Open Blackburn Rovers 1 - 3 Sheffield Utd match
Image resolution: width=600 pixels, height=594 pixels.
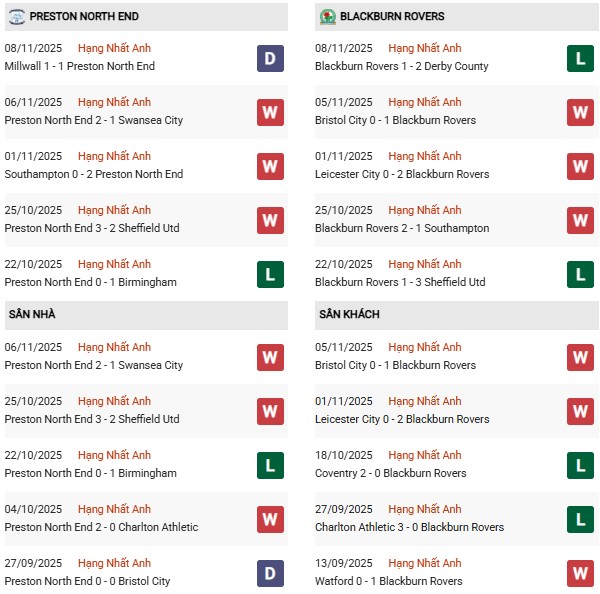[400, 282]
